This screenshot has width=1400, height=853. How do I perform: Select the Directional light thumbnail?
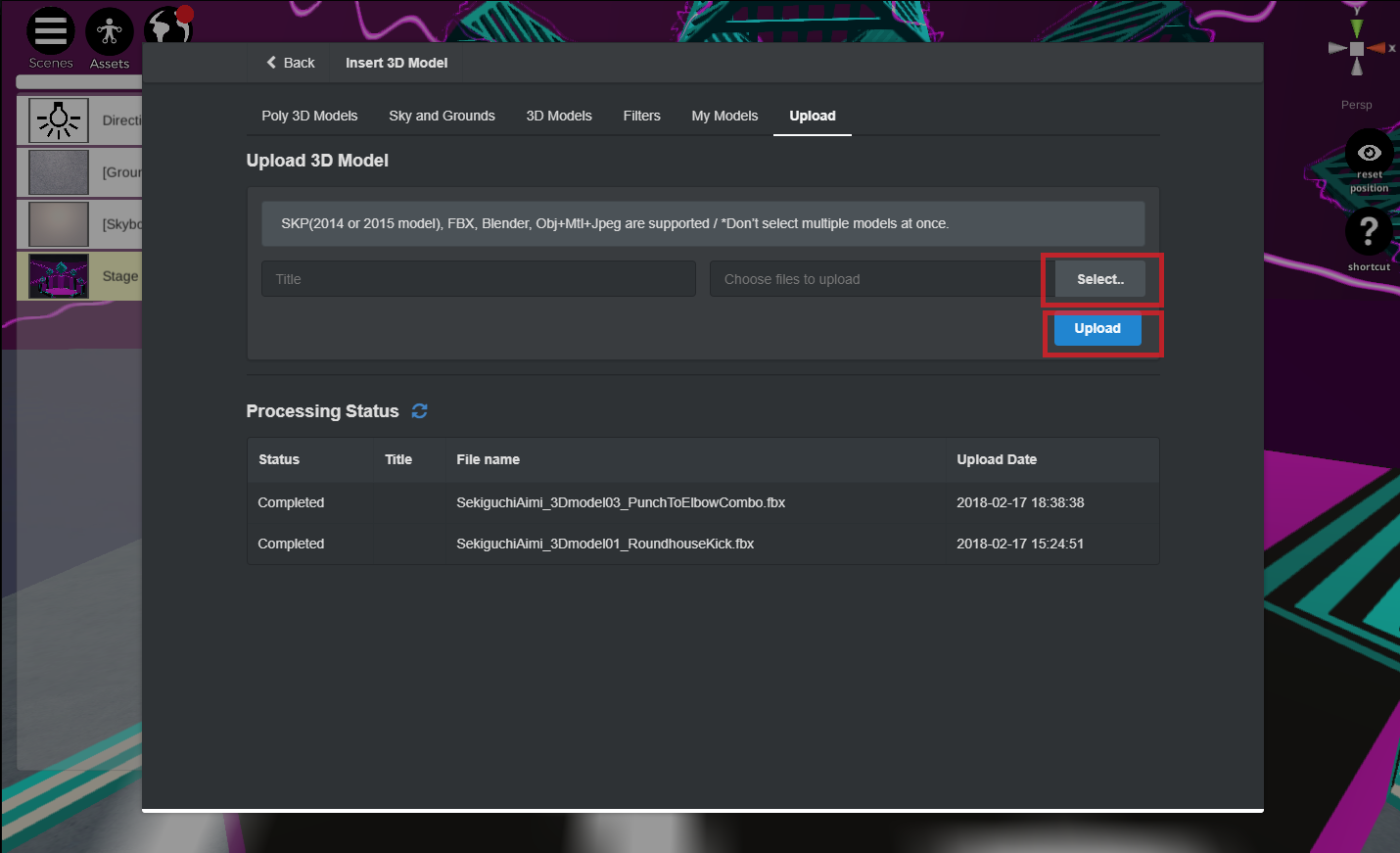[59, 120]
